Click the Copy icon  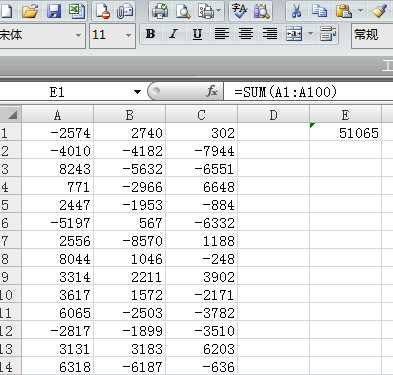pos(320,11)
